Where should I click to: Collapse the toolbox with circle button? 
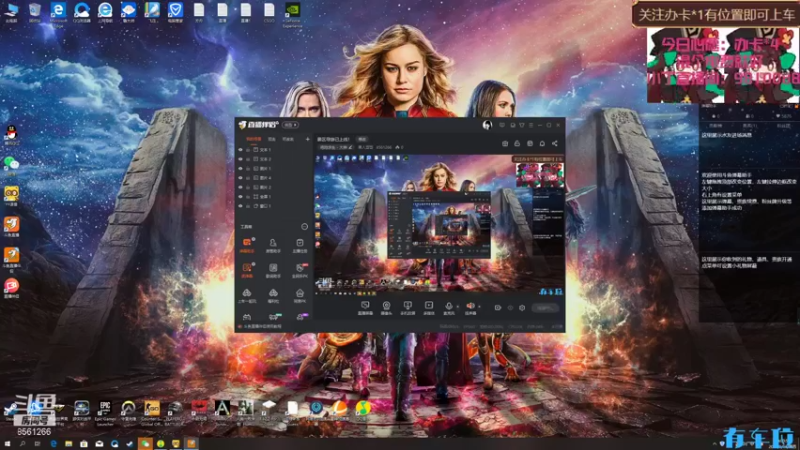(305, 227)
